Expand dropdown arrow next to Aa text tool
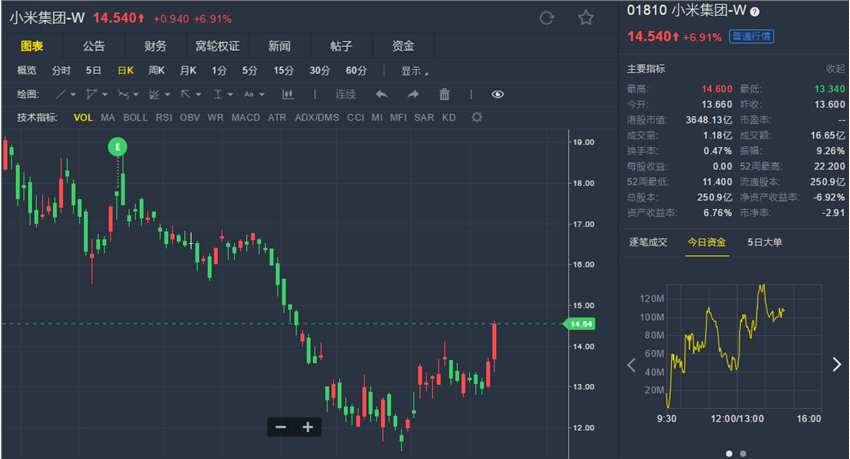Viewport: 850px width, 459px height. click(262, 95)
